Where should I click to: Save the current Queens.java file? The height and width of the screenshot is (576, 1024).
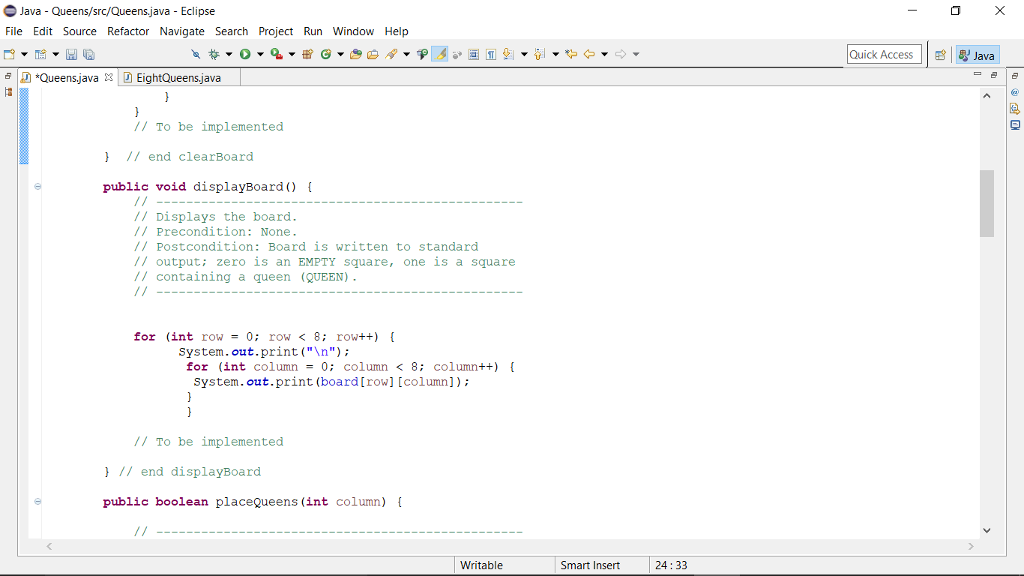pos(72,54)
